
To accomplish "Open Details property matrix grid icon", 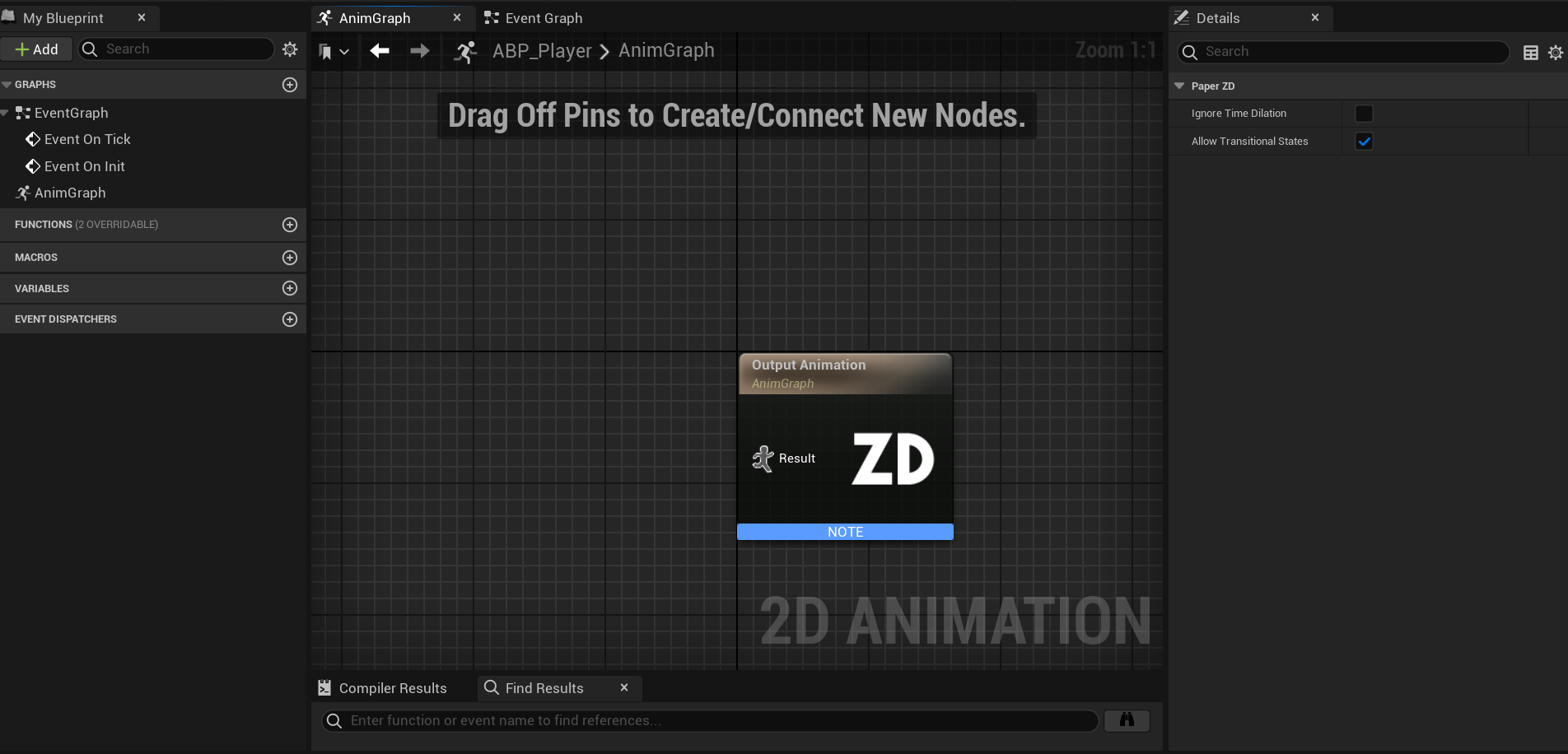I will point(1531,53).
